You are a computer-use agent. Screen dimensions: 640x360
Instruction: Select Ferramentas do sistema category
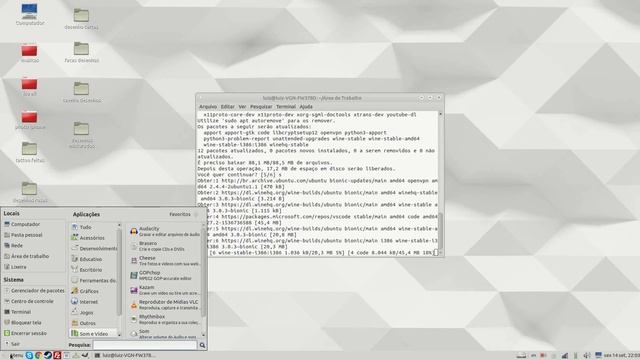(x=93, y=280)
